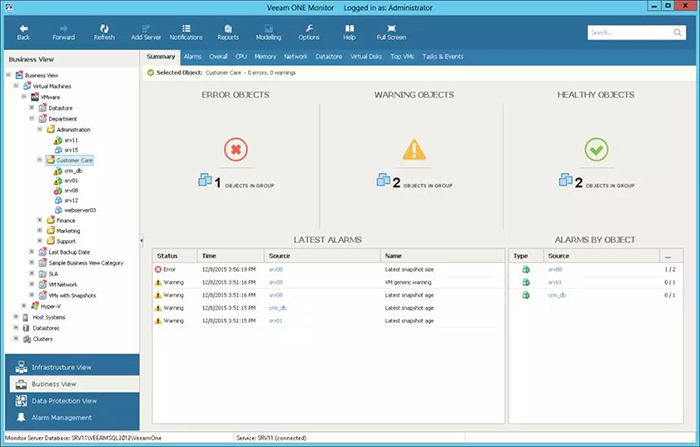Switch to Full Screen mode
Screen dimensions: 700x447
point(391,31)
